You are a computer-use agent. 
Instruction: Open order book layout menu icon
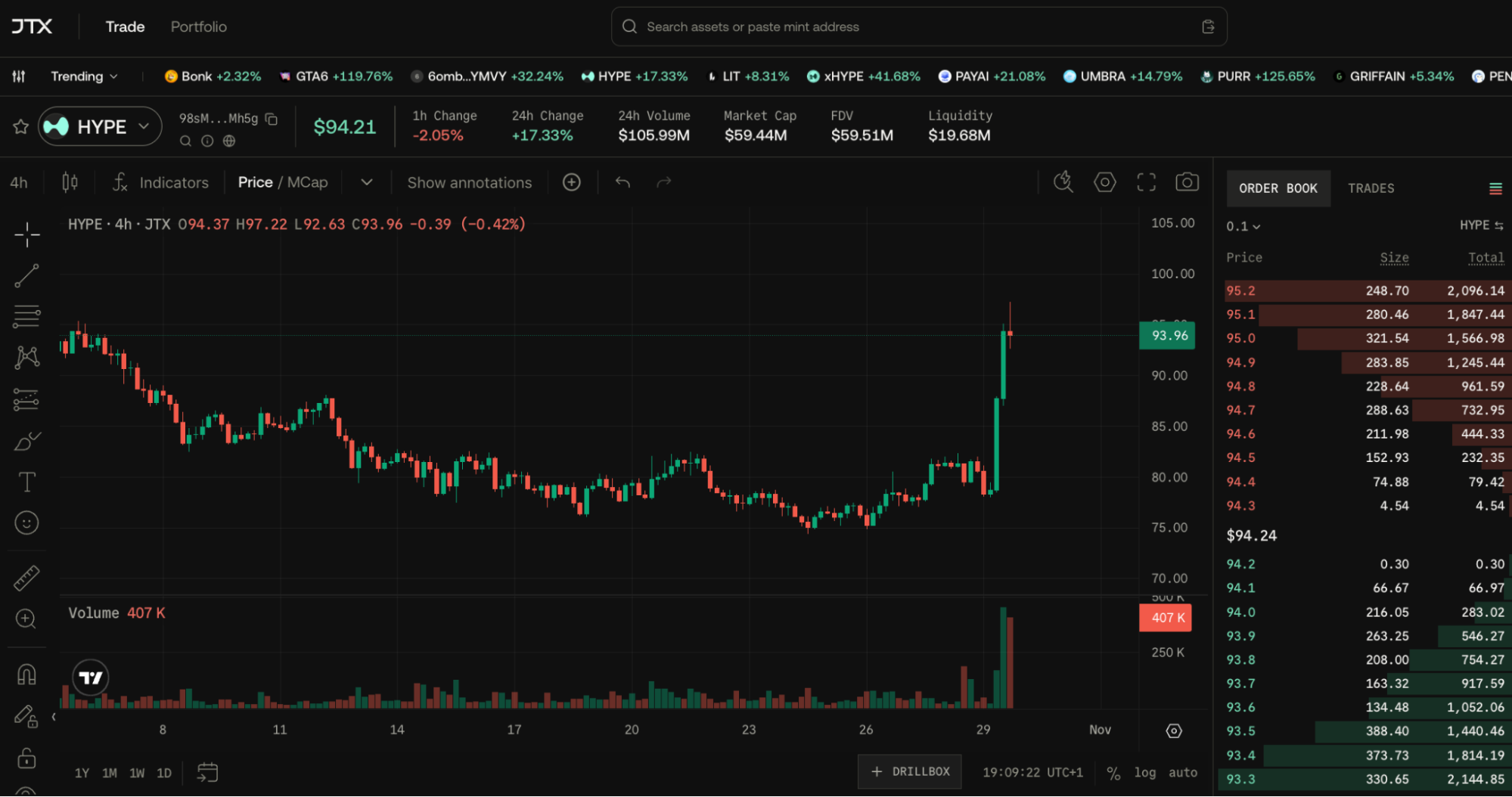pos(1495,188)
